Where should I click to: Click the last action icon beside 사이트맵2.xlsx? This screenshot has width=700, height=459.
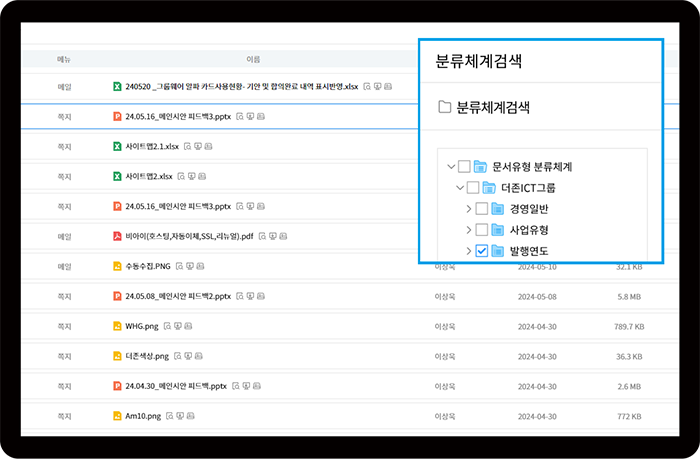click(x=202, y=176)
